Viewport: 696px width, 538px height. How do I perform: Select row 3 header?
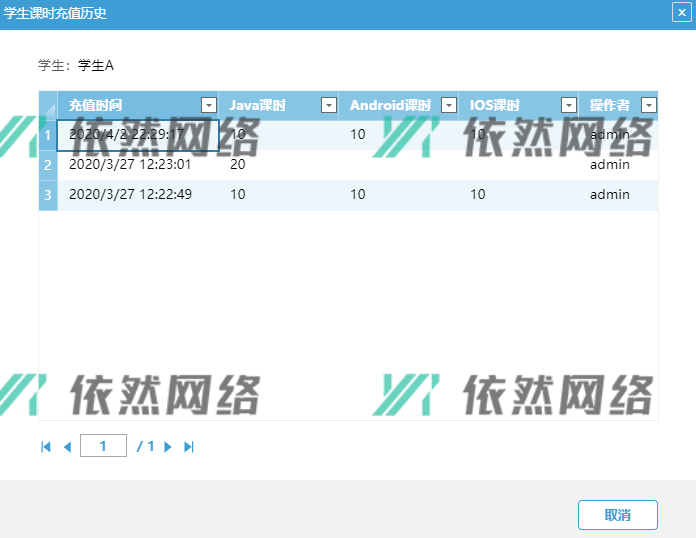pyautogui.click(x=48, y=195)
